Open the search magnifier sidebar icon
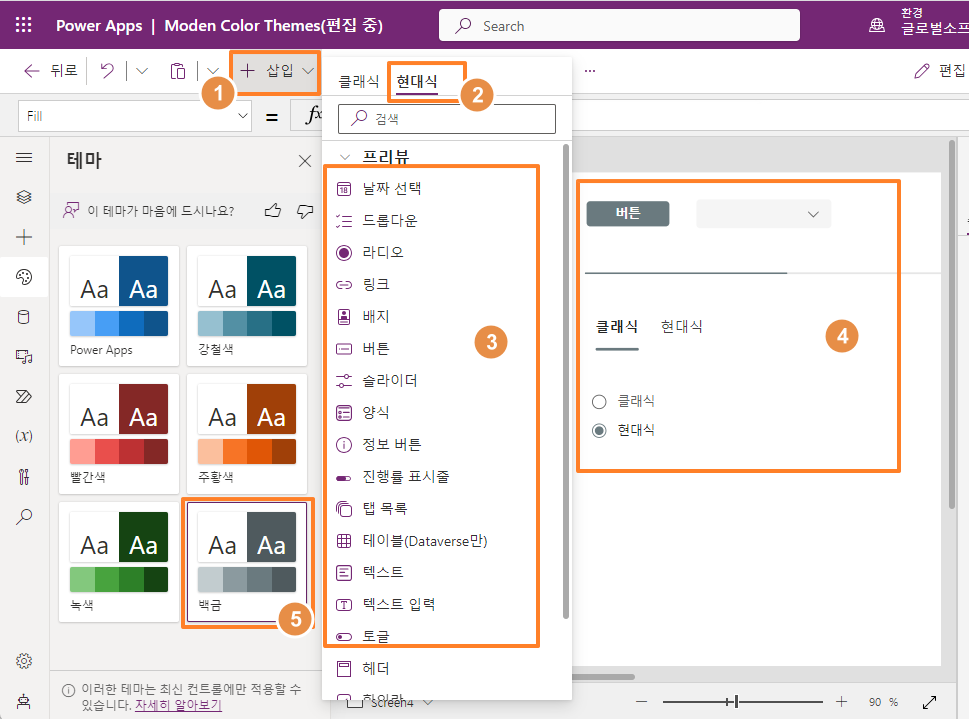The width and height of the screenshot is (969, 719). coord(24,517)
